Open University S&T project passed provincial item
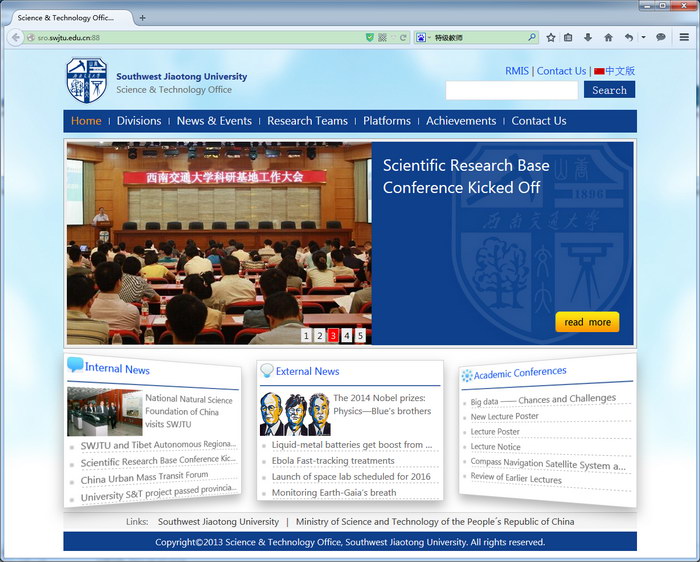Viewport: 700px width, 562px height. click(x=158, y=493)
